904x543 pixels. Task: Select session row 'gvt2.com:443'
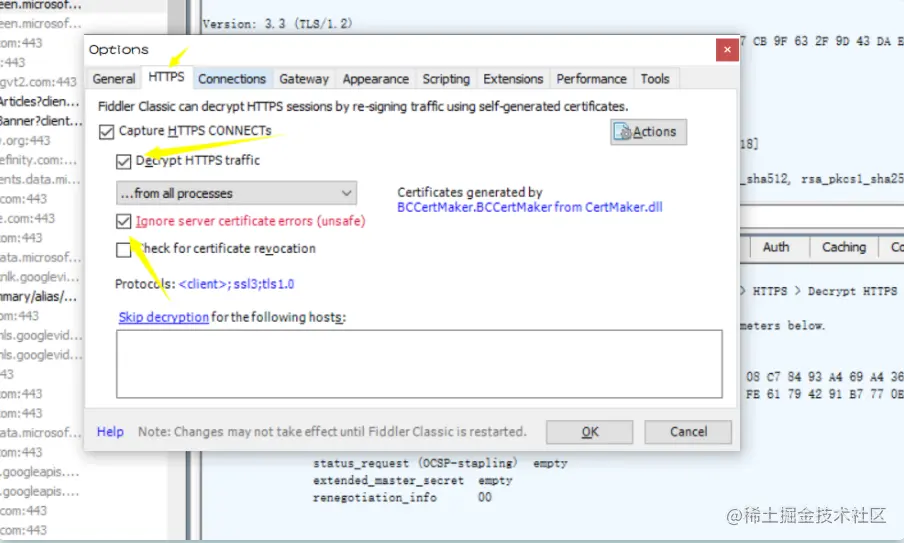point(38,82)
